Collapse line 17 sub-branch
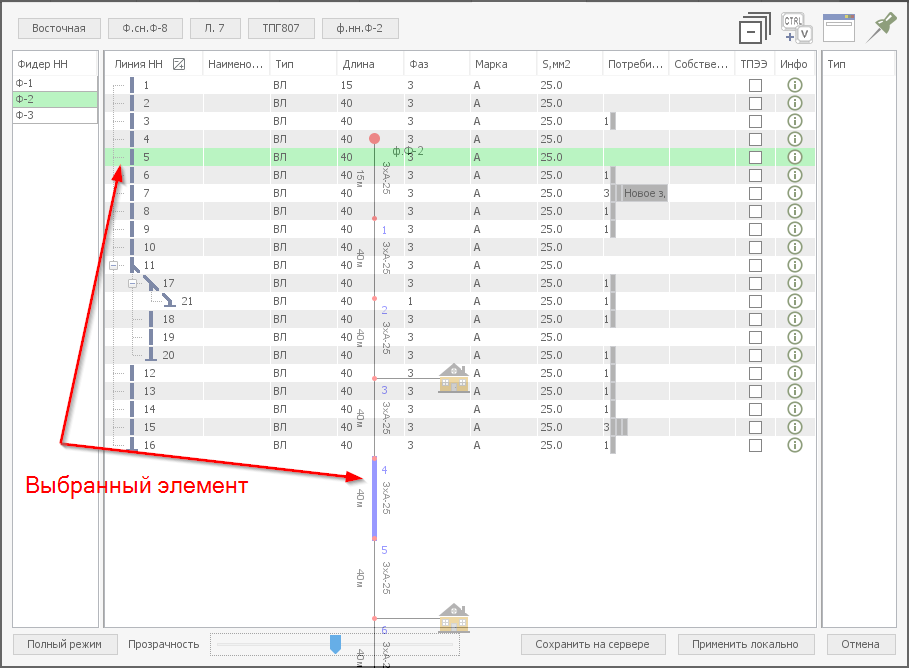 pyautogui.click(x=133, y=284)
